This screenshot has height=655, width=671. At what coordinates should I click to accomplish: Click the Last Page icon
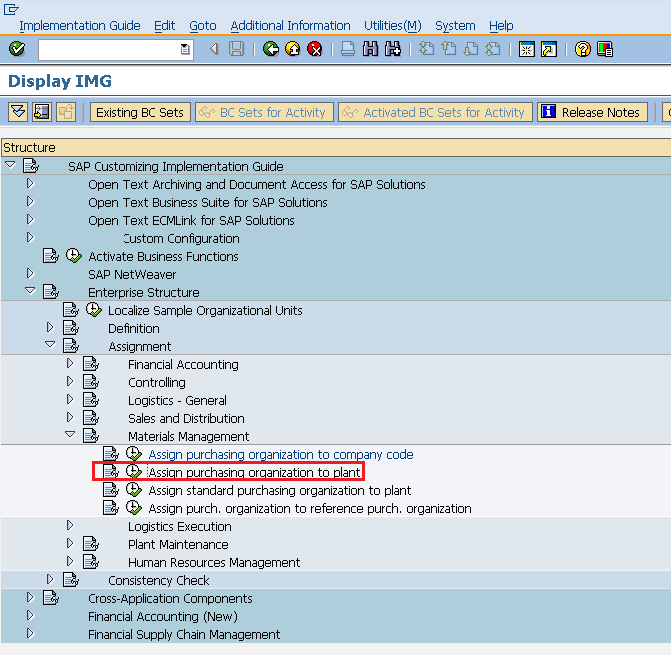click(x=493, y=49)
